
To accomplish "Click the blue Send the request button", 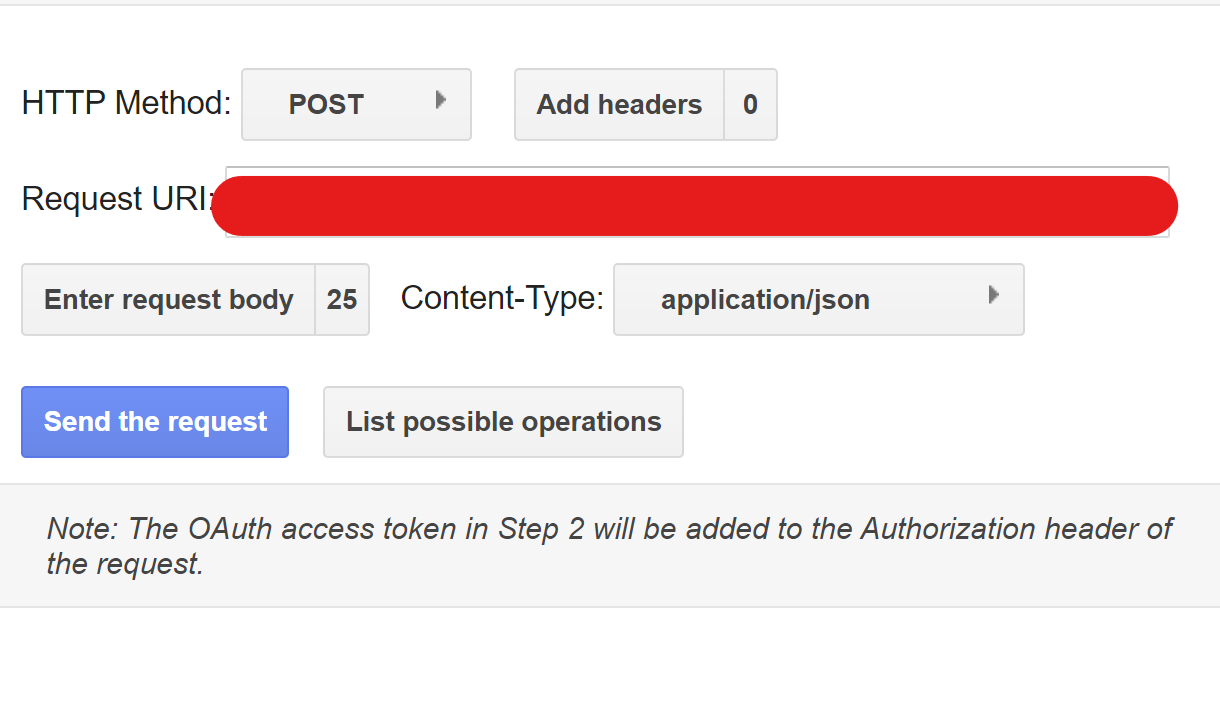I will 154,421.
